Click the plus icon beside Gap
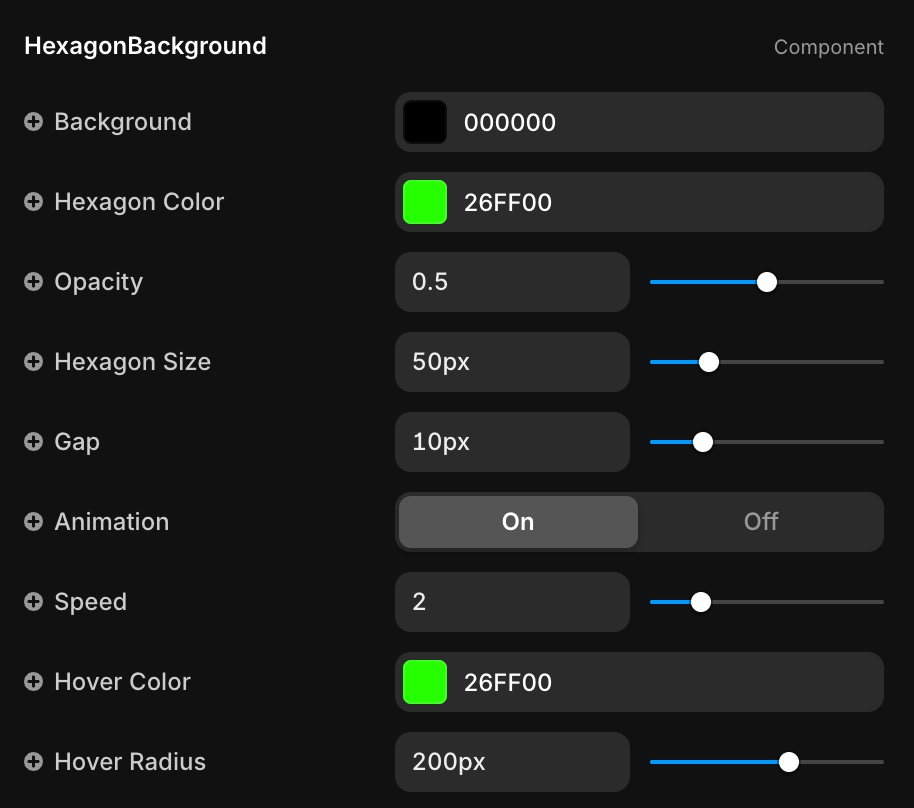 [x=34, y=442]
